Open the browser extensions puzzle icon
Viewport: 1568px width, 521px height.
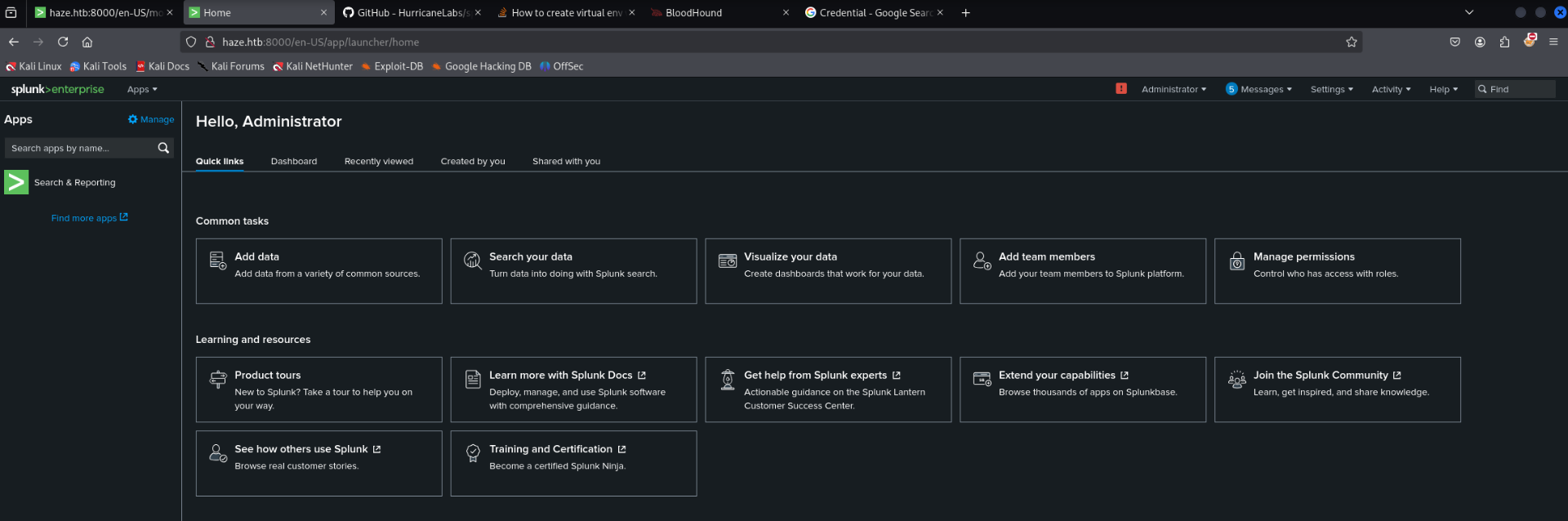[x=1504, y=42]
